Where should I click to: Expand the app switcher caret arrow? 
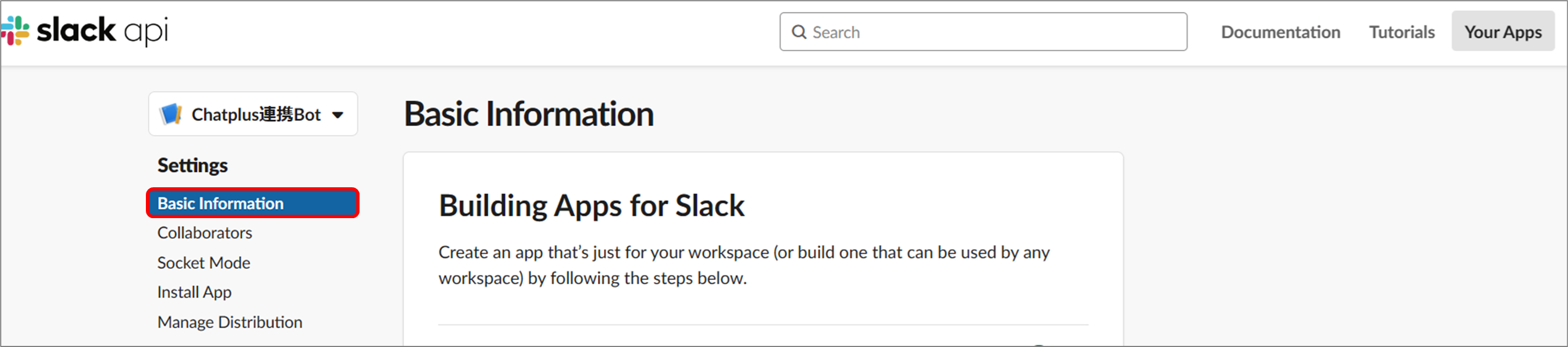coord(338,115)
